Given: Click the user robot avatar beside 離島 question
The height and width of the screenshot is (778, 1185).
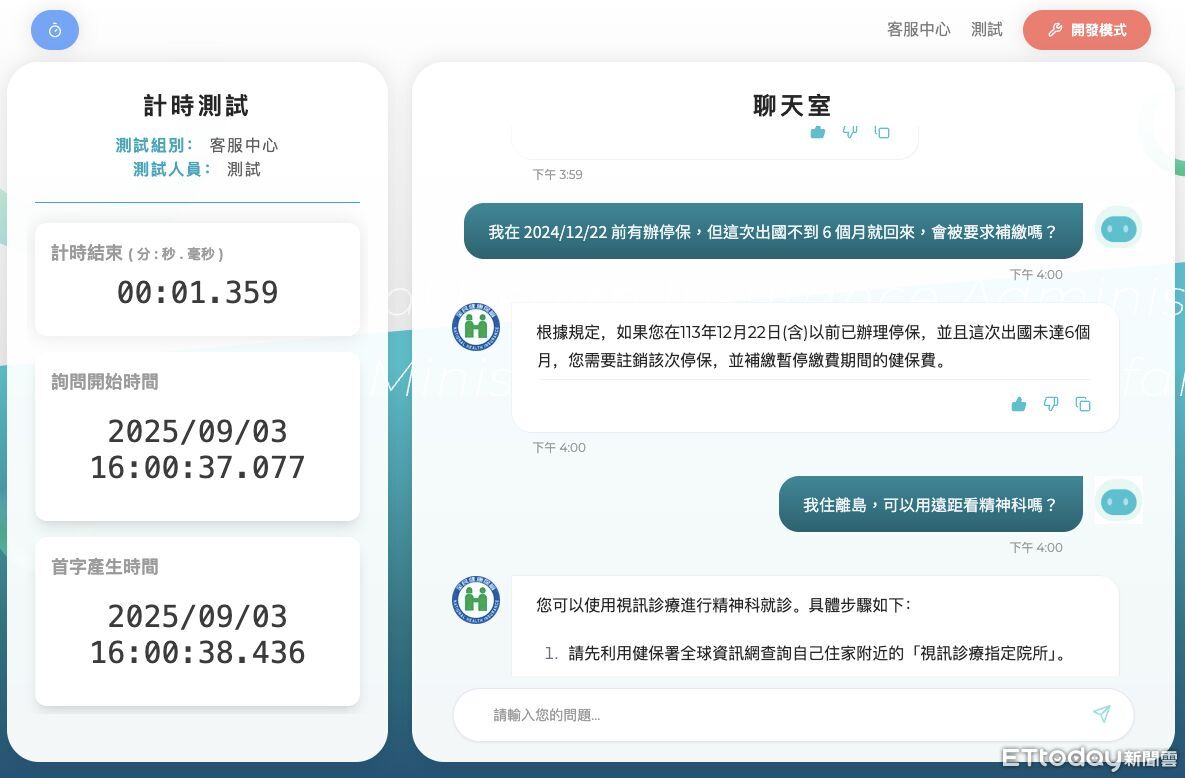Looking at the screenshot, I should [x=1118, y=501].
